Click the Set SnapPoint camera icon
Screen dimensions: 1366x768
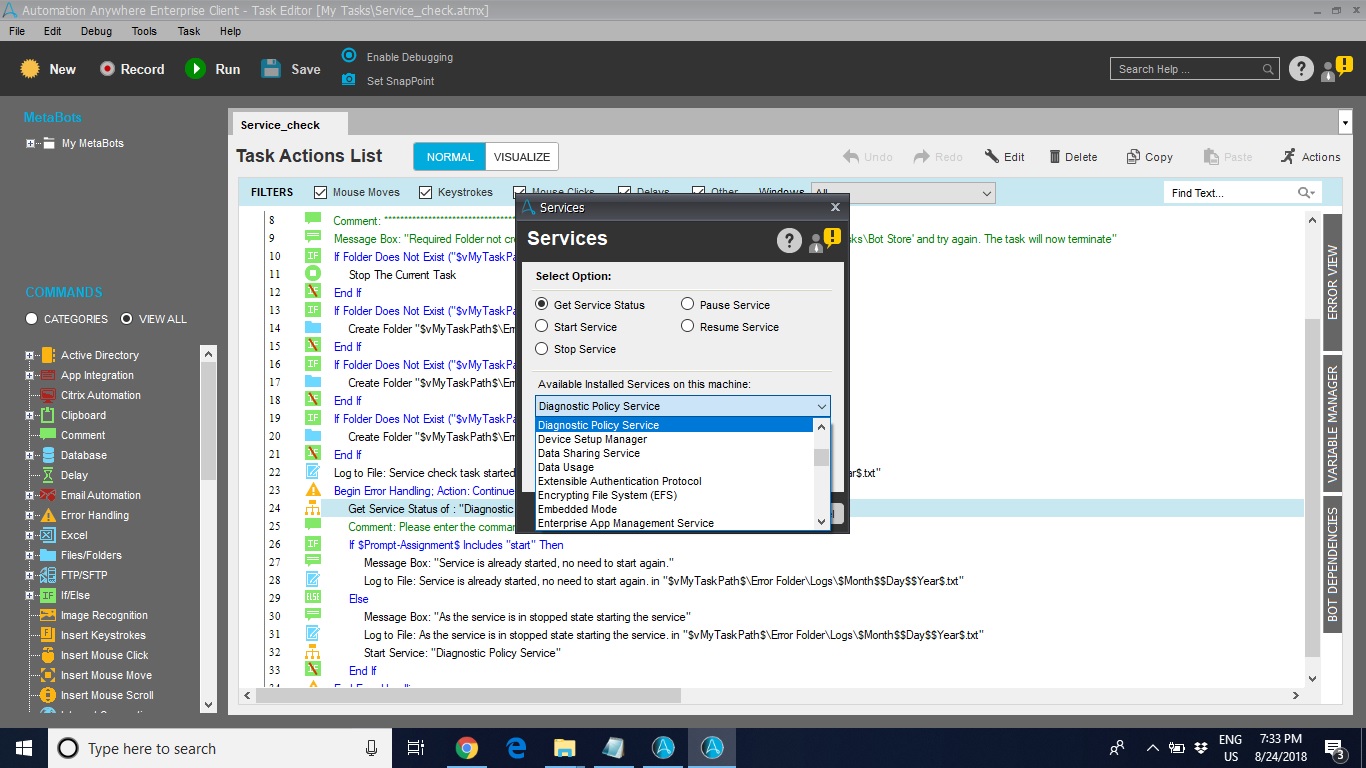348,80
